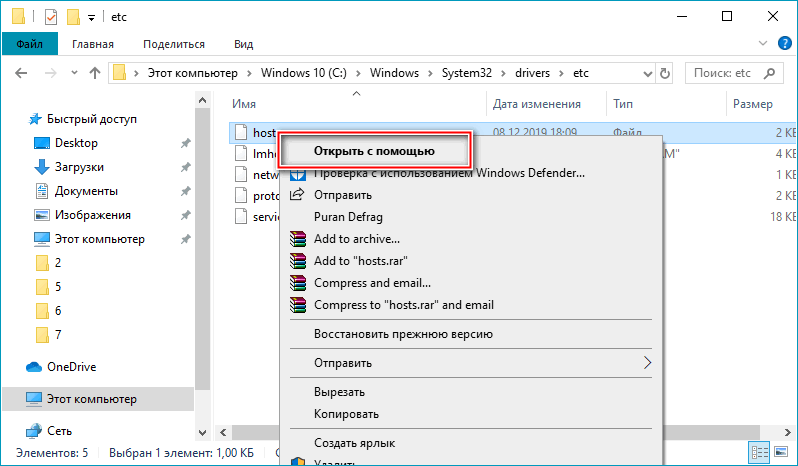Open Quick Access Toolbar customize dropdown
The height and width of the screenshot is (466, 798).
tap(91, 18)
